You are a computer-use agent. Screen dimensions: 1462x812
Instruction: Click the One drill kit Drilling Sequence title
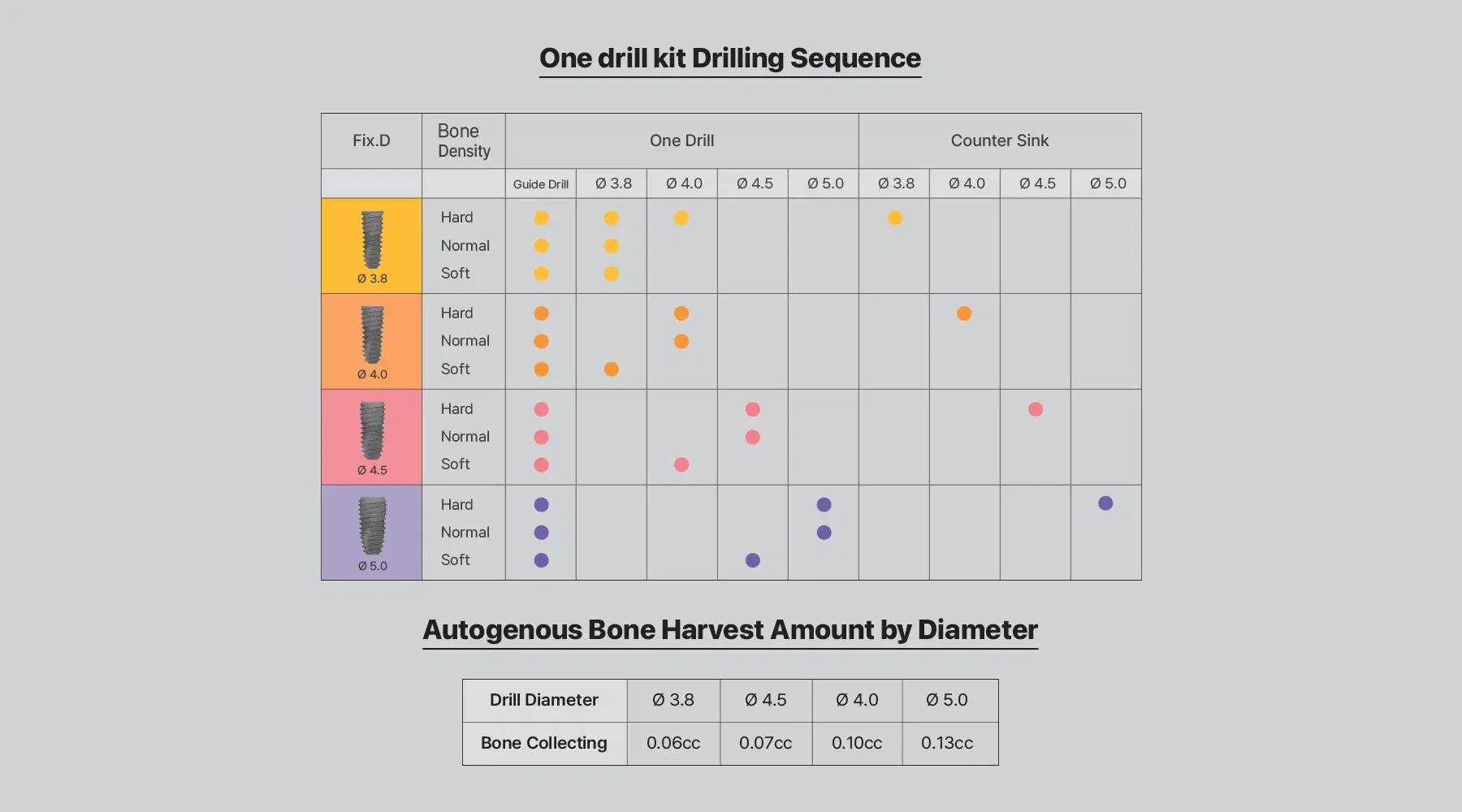(x=729, y=58)
